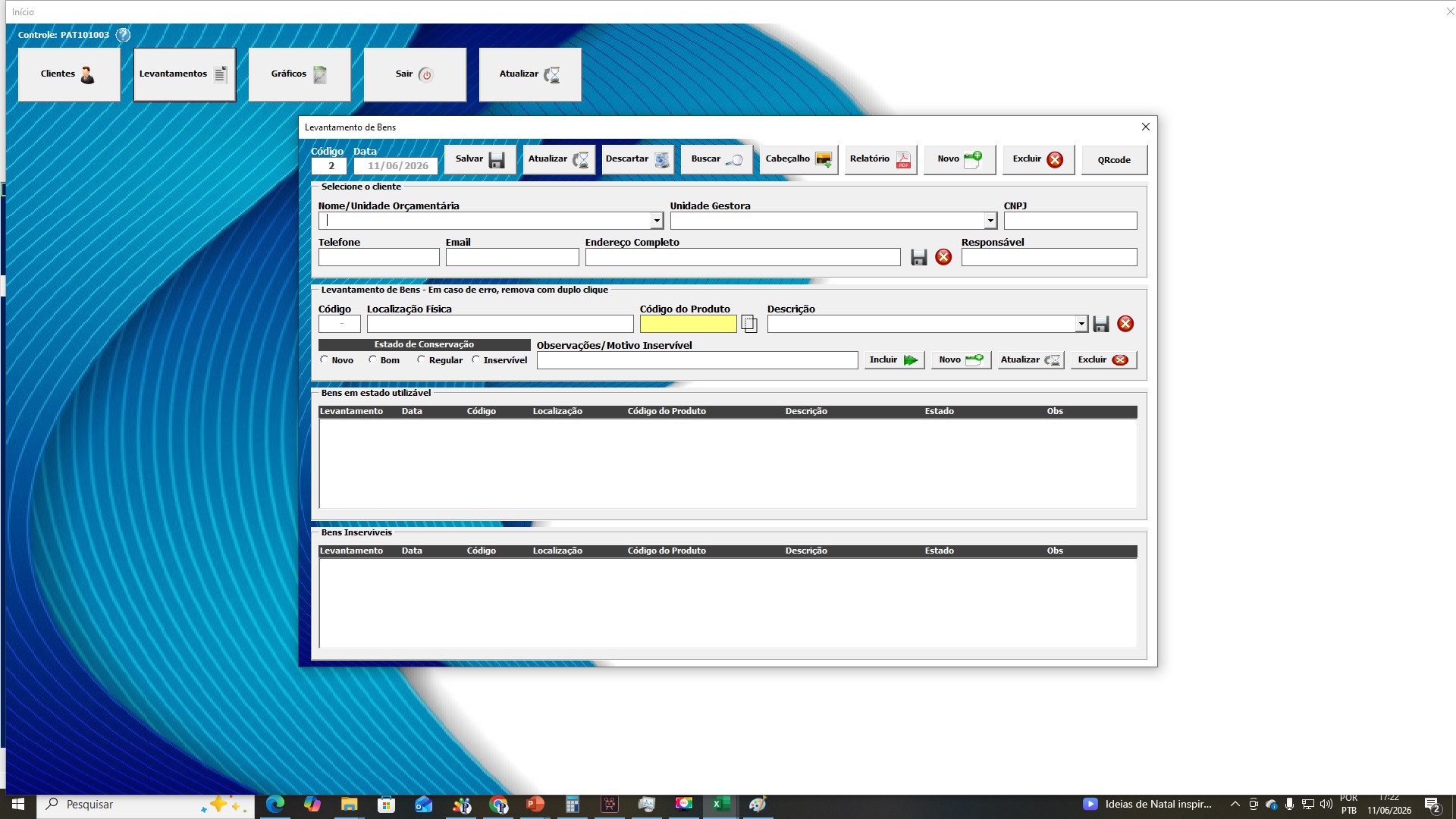
Task: Click the Início window title
Action: point(23,11)
